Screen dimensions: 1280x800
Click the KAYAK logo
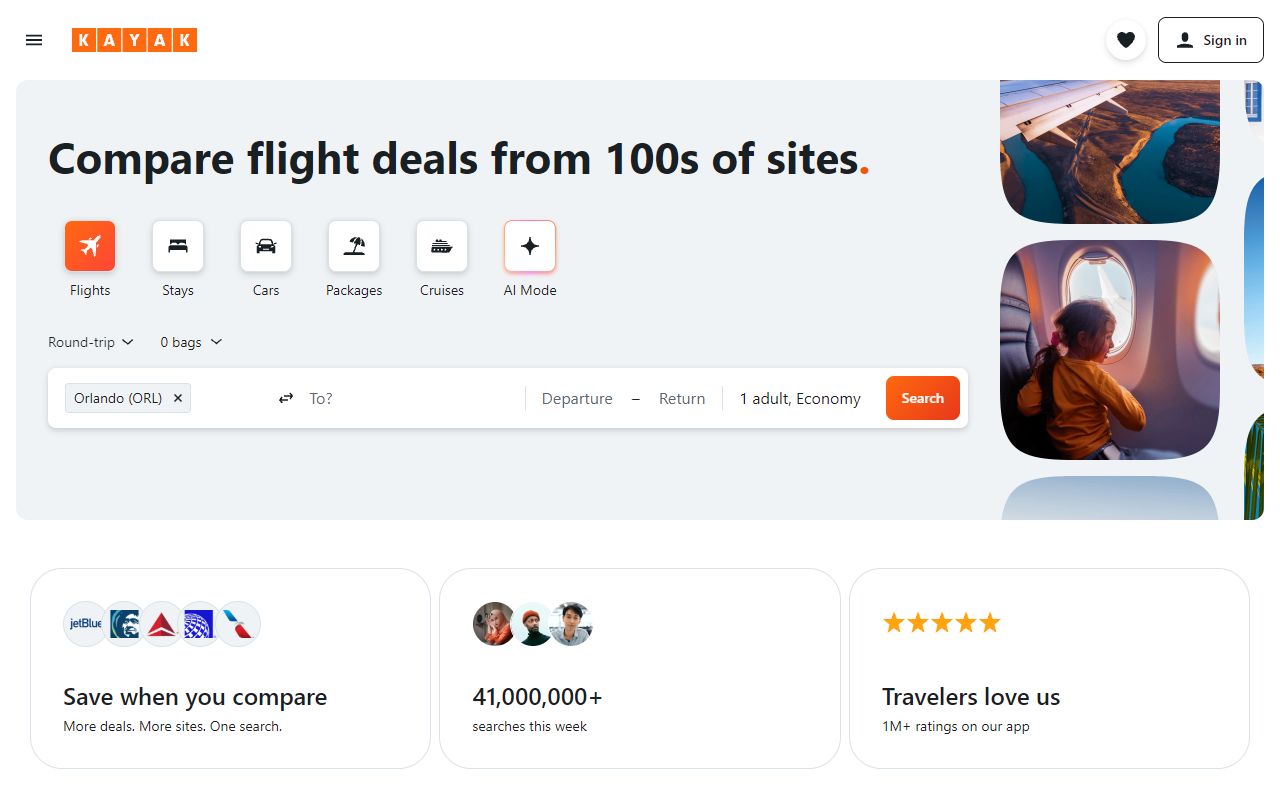click(134, 40)
